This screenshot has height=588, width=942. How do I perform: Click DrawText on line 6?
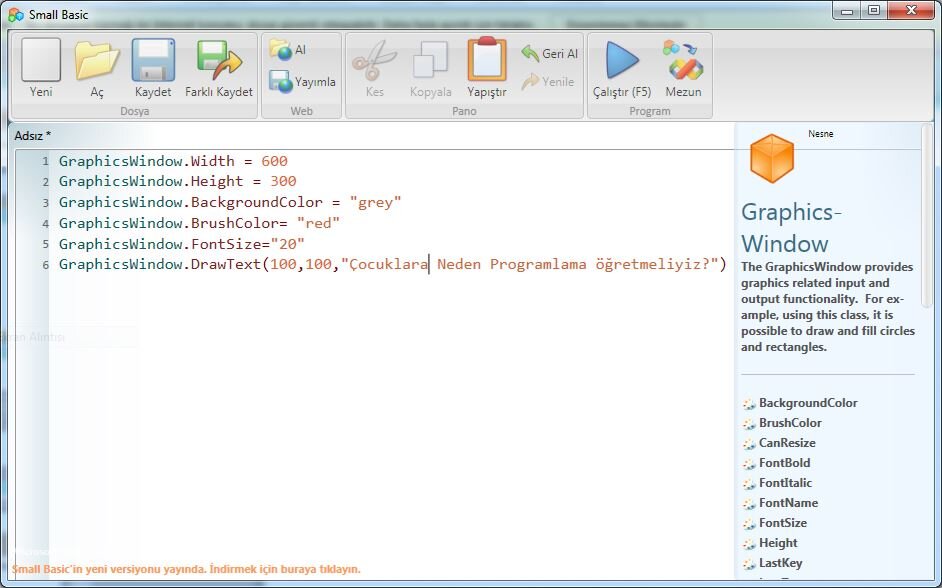pyautogui.click(x=226, y=264)
